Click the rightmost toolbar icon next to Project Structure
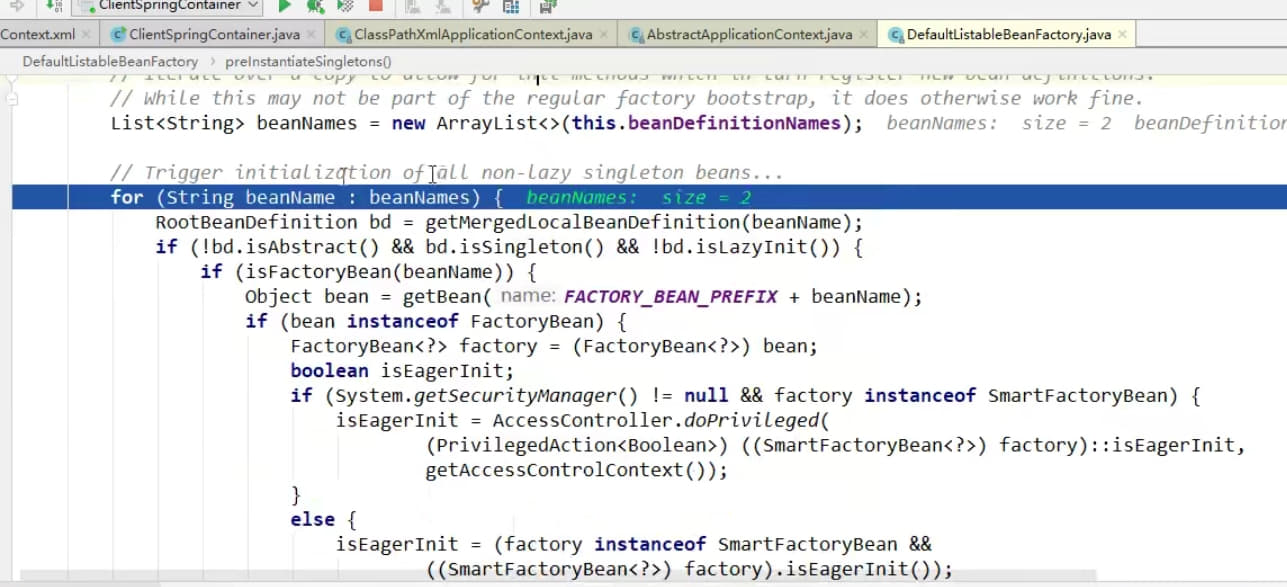 548,6
